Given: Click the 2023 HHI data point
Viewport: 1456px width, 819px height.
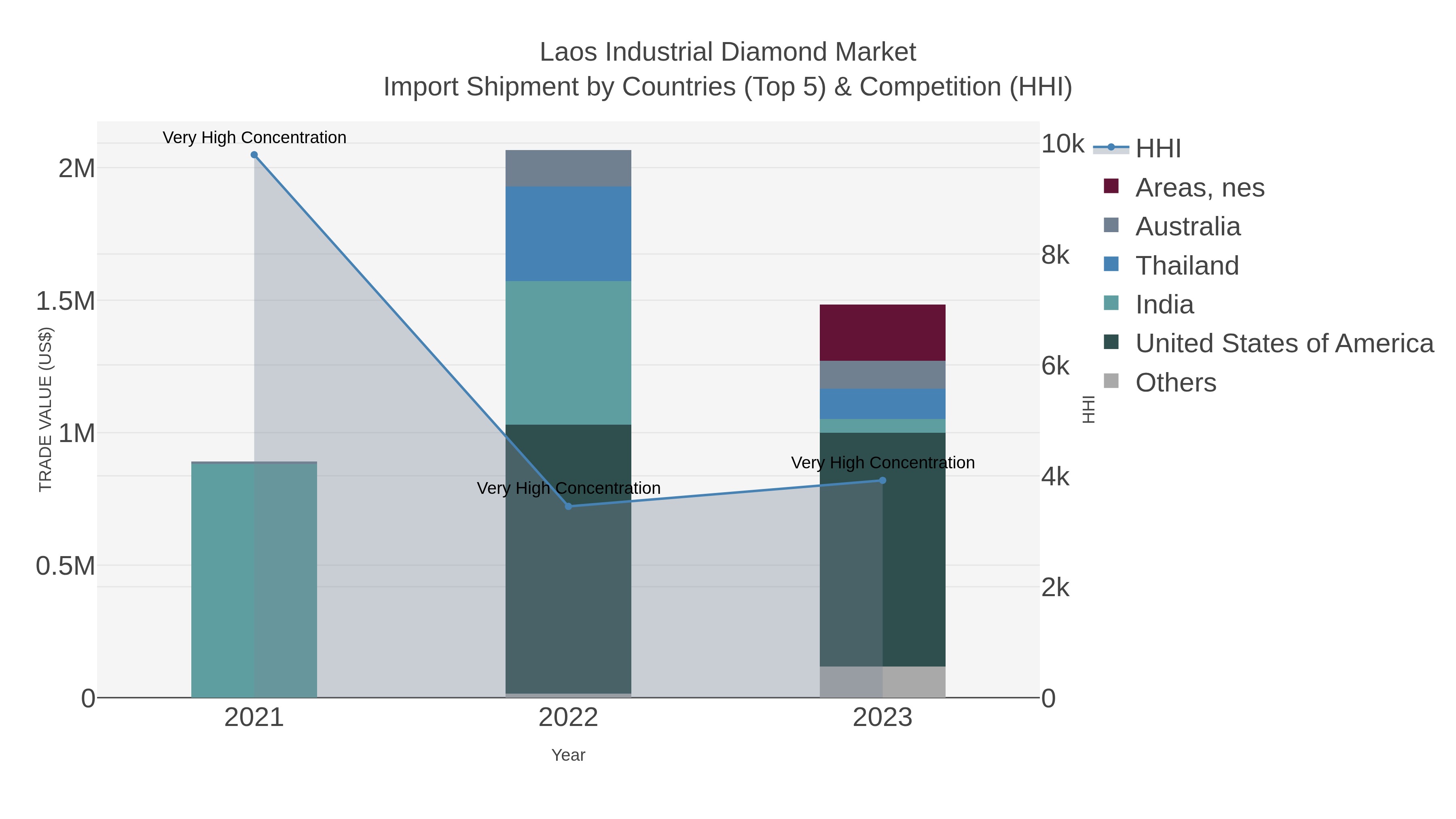Looking at the screenshot, I should 883,480.
